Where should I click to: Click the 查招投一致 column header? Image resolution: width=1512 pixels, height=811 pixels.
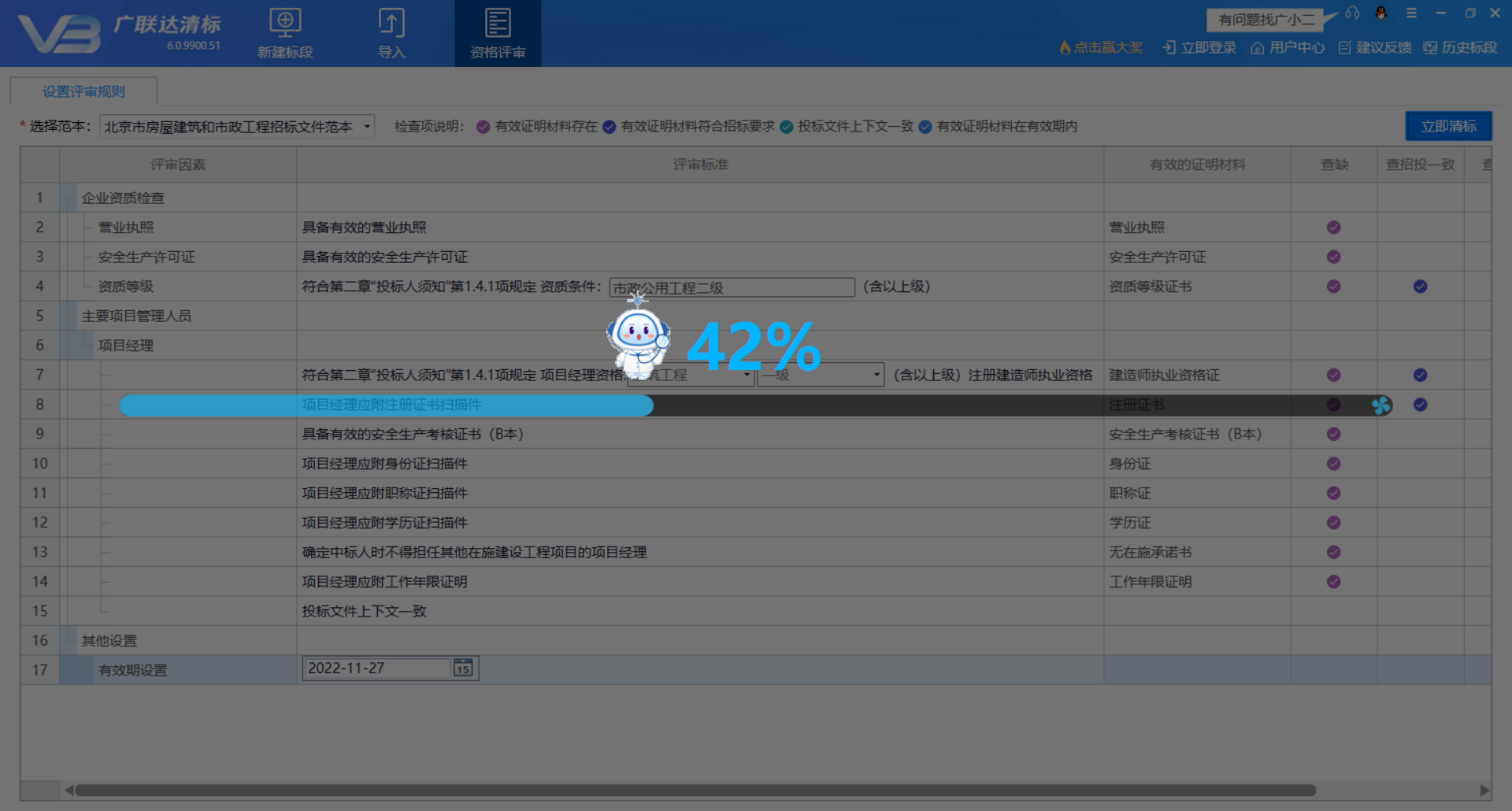1421,165
